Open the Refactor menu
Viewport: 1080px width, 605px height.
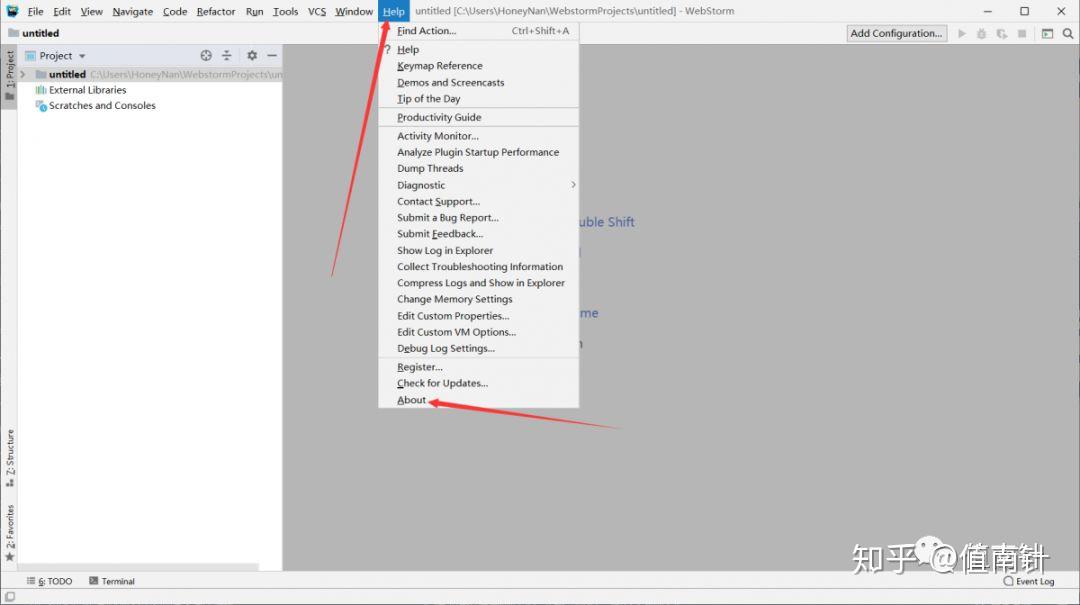point(216,11)
